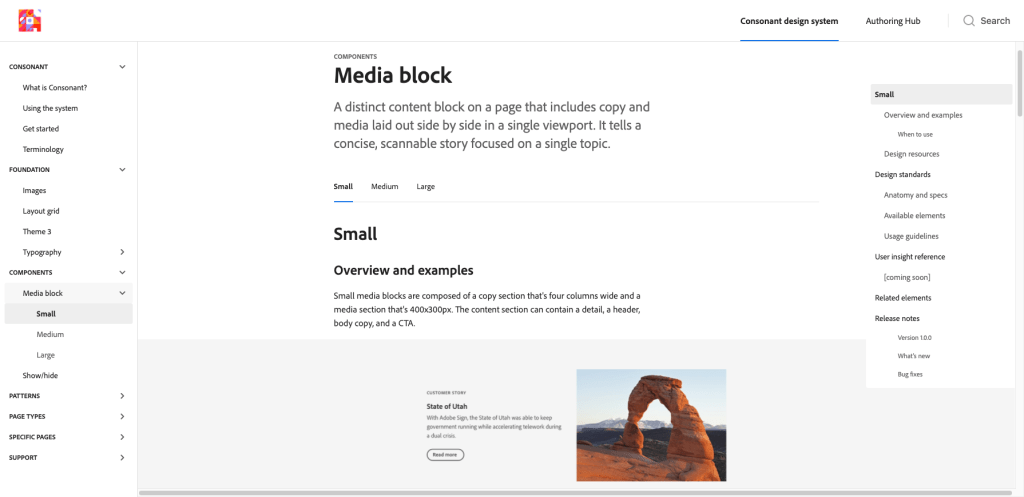Click the Delicate Arch photo
The width and height of the screenshot is (1024, 497).
651,425
